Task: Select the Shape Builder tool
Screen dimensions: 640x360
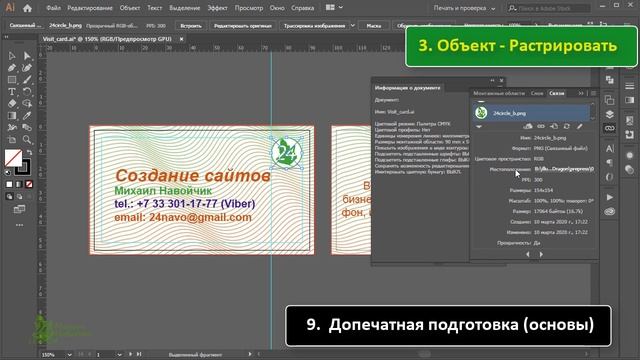Action: tap(27, 104)
